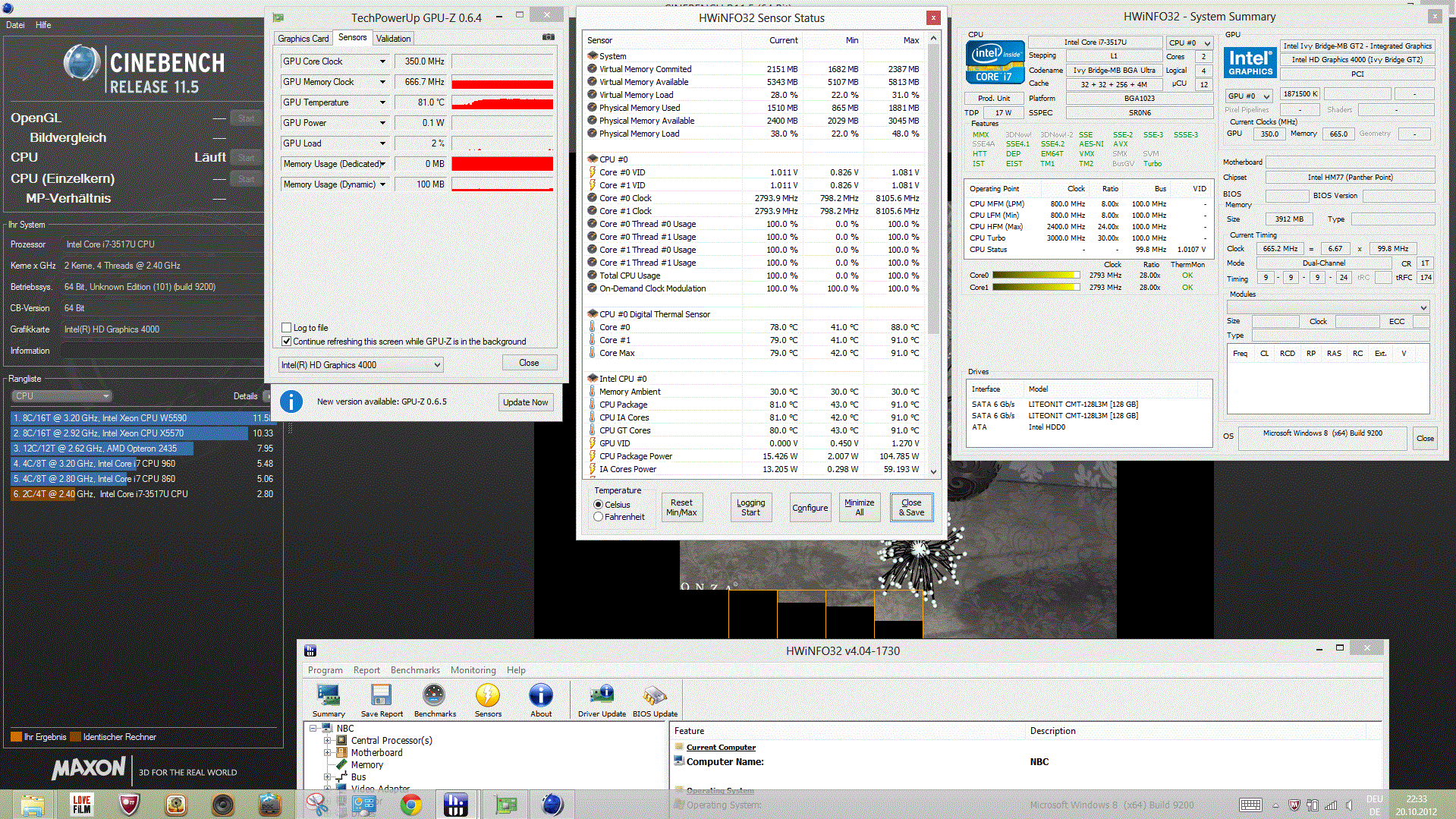The width and height of the screenshot is (1456, 819).
Task: Open the GPU #0 selector dropdown
Action: [x=1248, y=96]
